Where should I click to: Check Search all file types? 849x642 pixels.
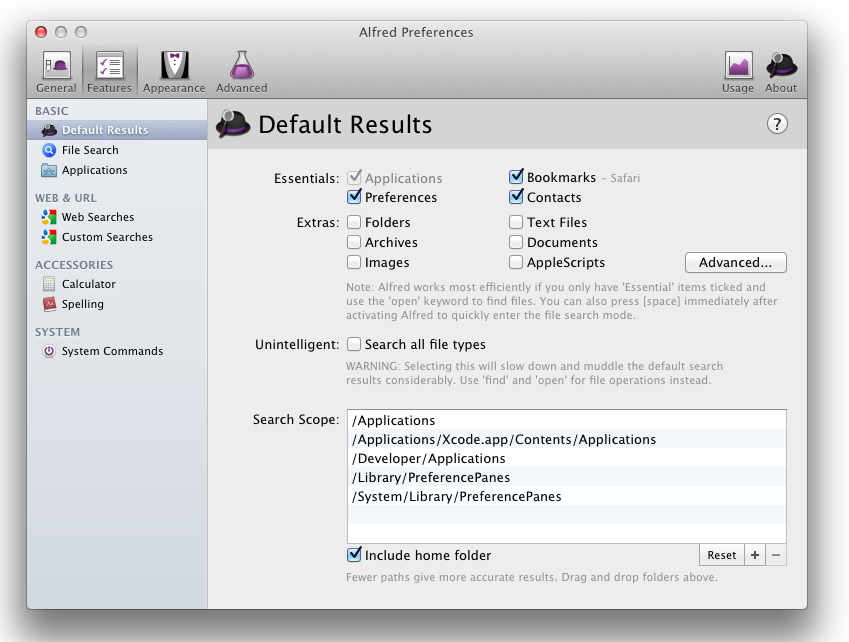coord(354,344)
